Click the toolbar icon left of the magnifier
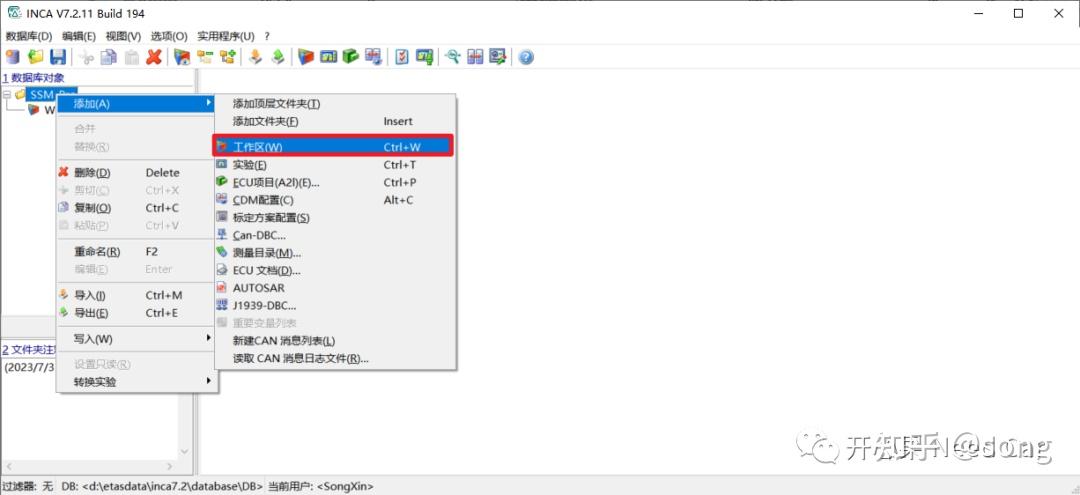Screen dimensions: 1080x495 [x=424, y=57]
